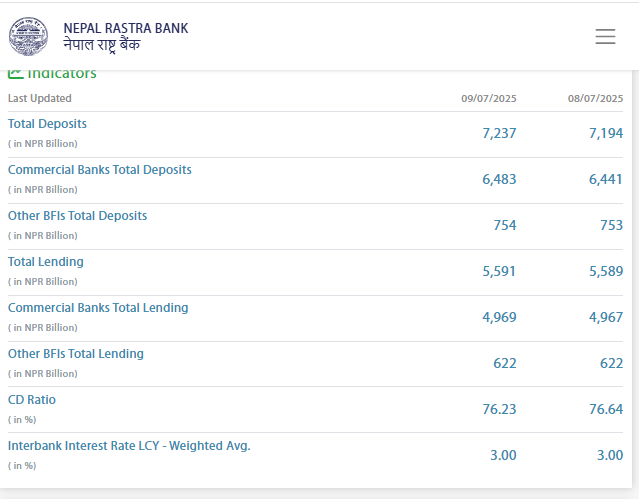The width and height of the screenshot is (639, 499).
Task: Open Commercial Banks Total Lending link
Action: point(98,308)
